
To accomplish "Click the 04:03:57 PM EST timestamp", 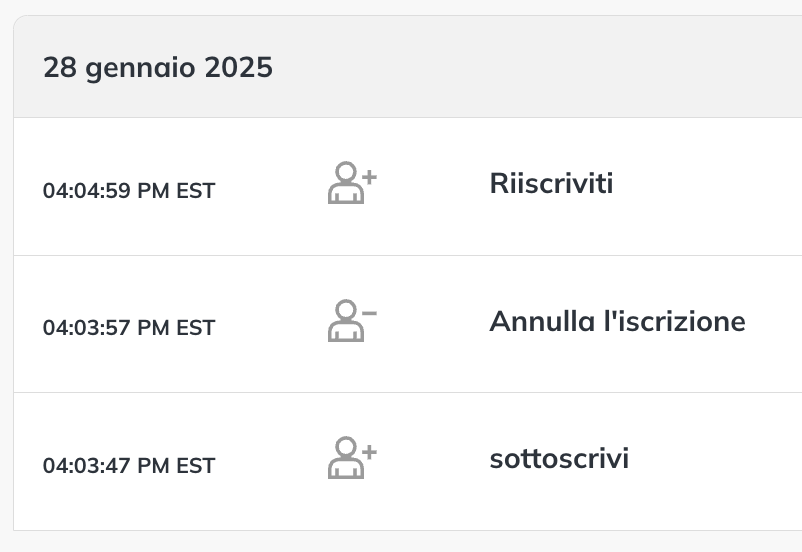I will point(129,327).
